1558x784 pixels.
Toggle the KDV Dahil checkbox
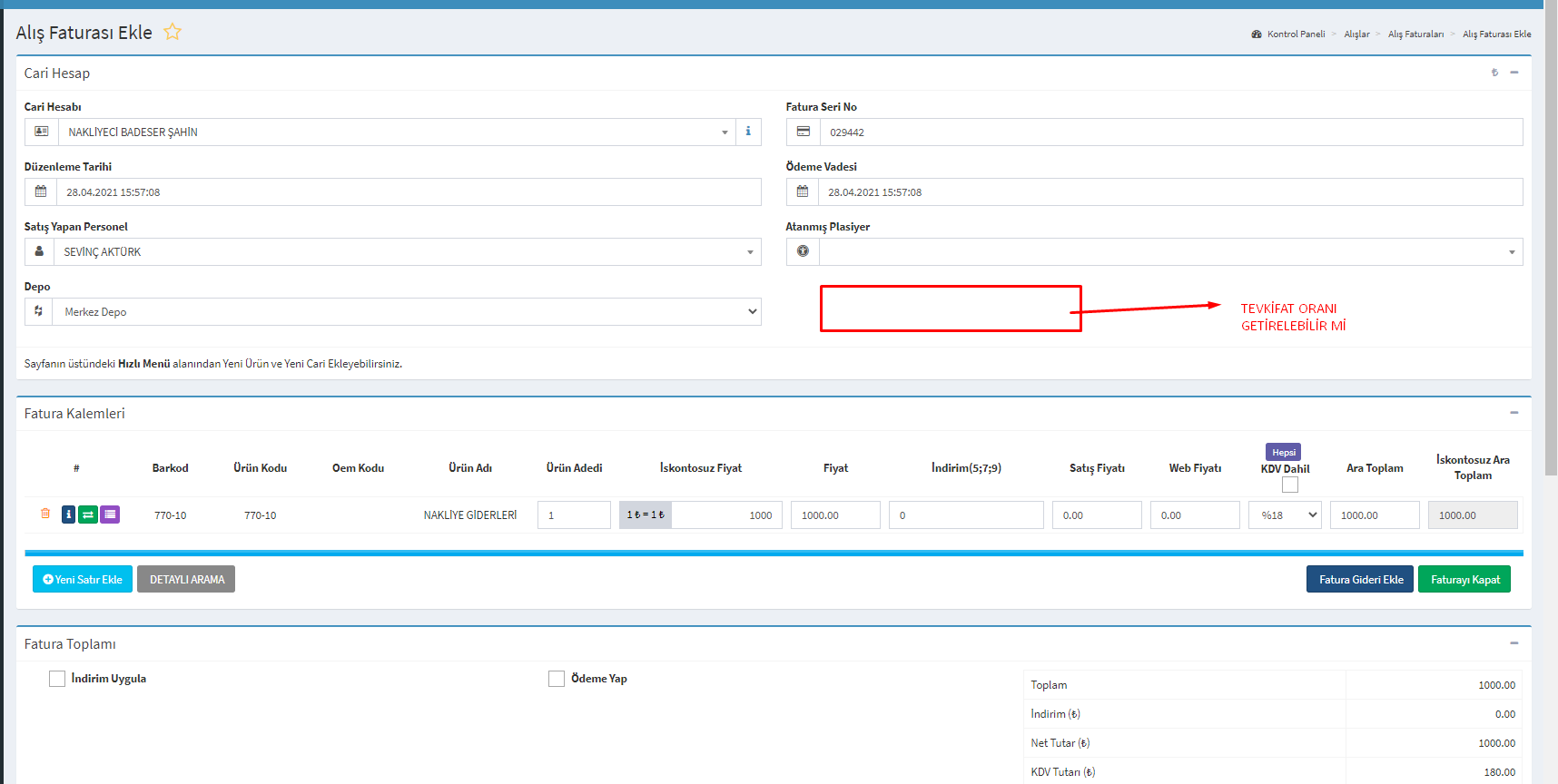[1289, 485]
